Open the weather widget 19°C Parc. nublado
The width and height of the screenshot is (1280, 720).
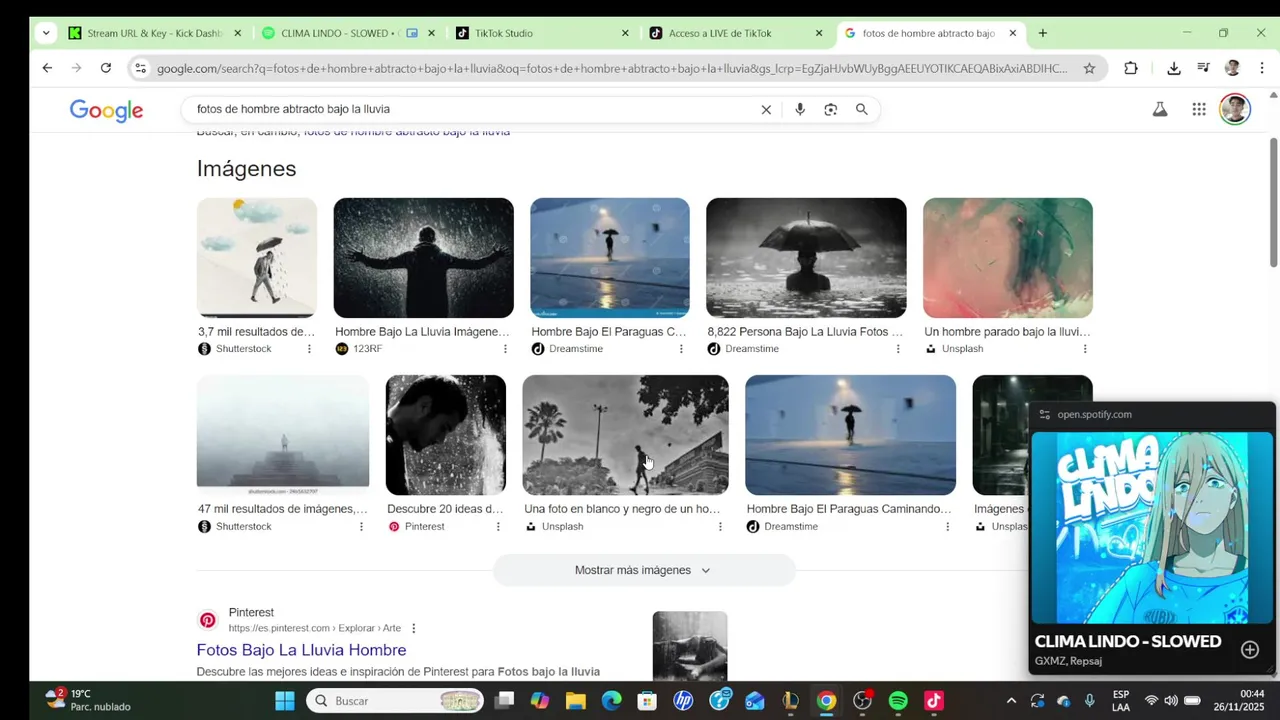click(88, 700)
